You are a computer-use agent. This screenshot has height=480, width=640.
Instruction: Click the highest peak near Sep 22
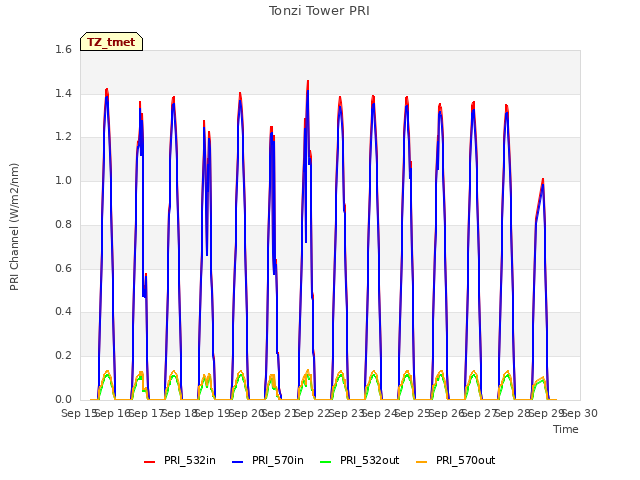[308, 81]
